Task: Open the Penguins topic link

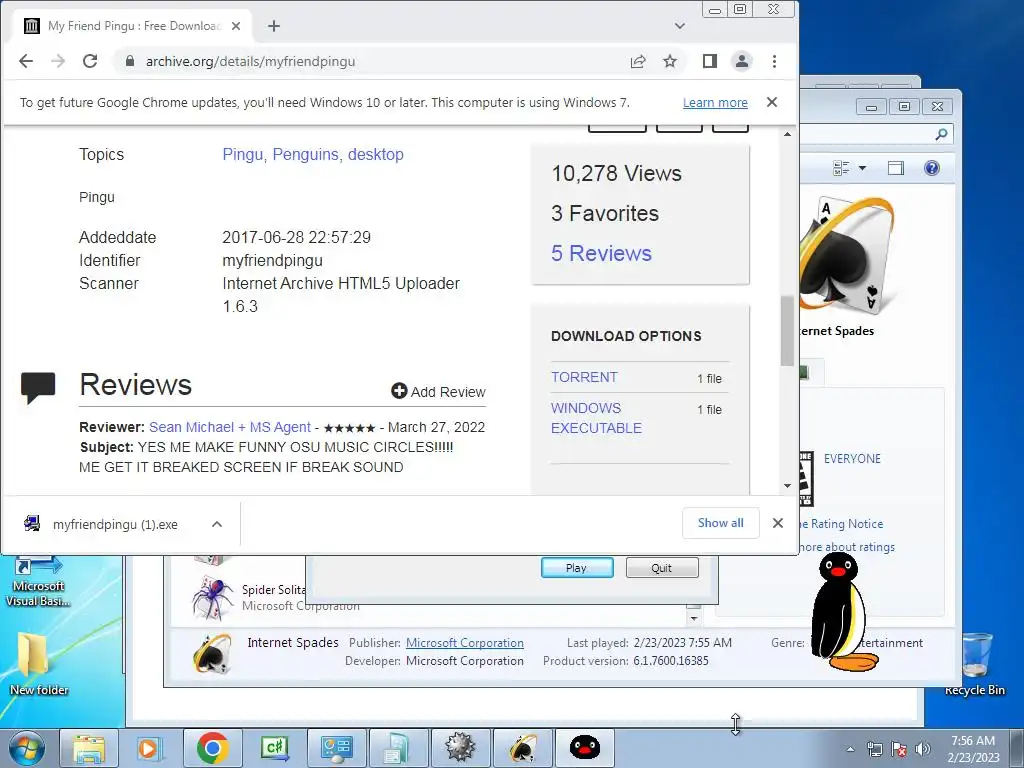Action: [x=306, y=155]
